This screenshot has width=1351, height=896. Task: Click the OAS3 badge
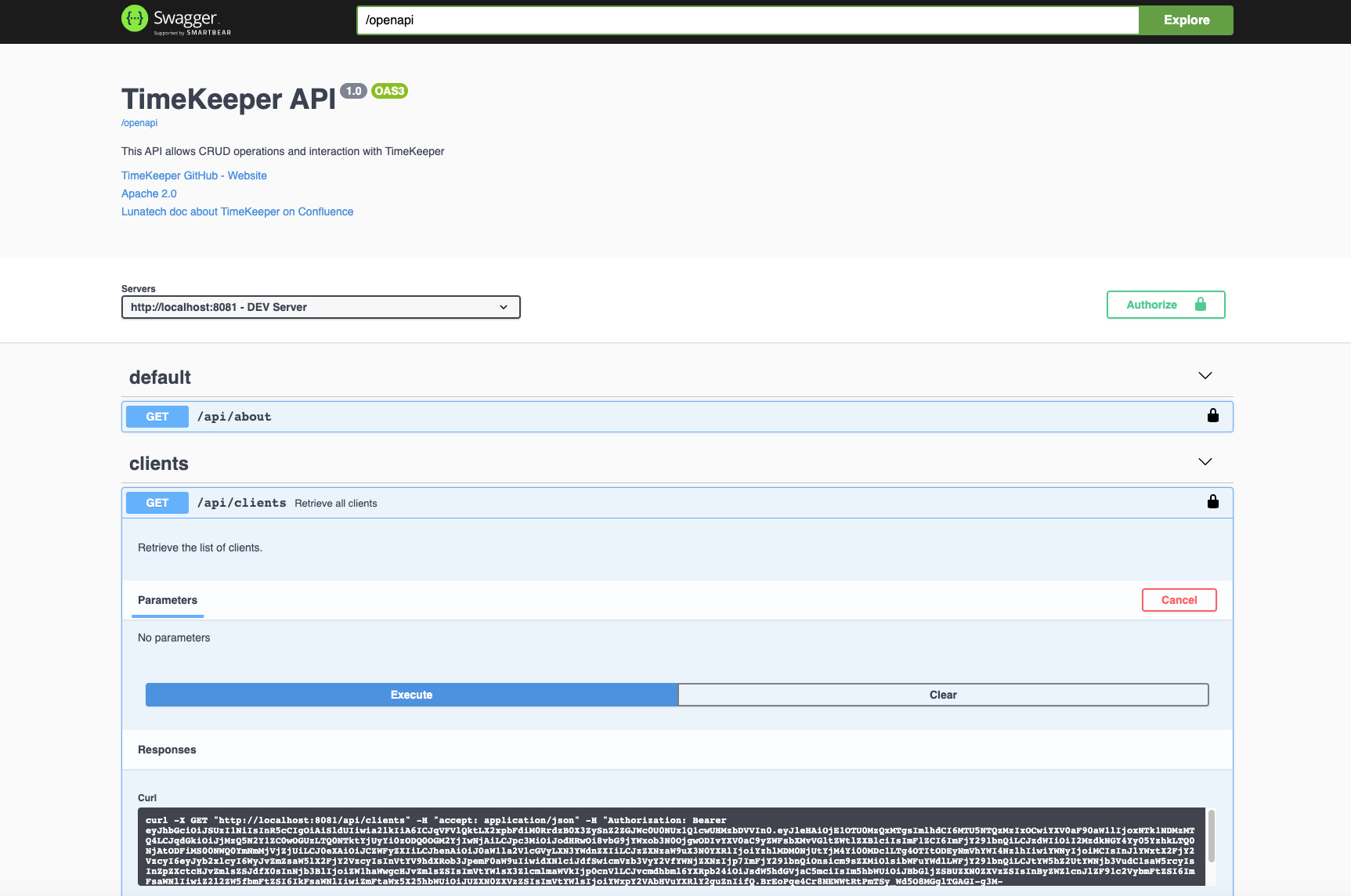pos(389,91)
